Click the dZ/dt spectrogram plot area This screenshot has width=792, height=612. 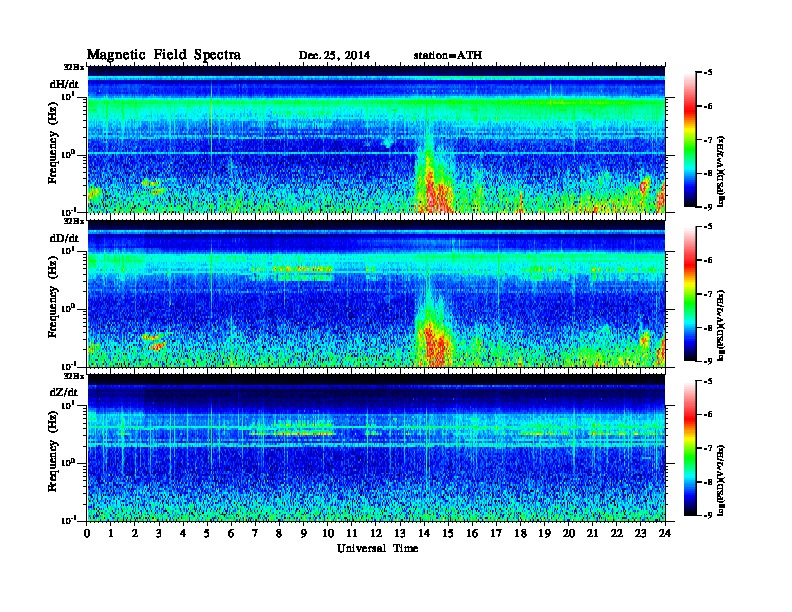tap(376, 448)
